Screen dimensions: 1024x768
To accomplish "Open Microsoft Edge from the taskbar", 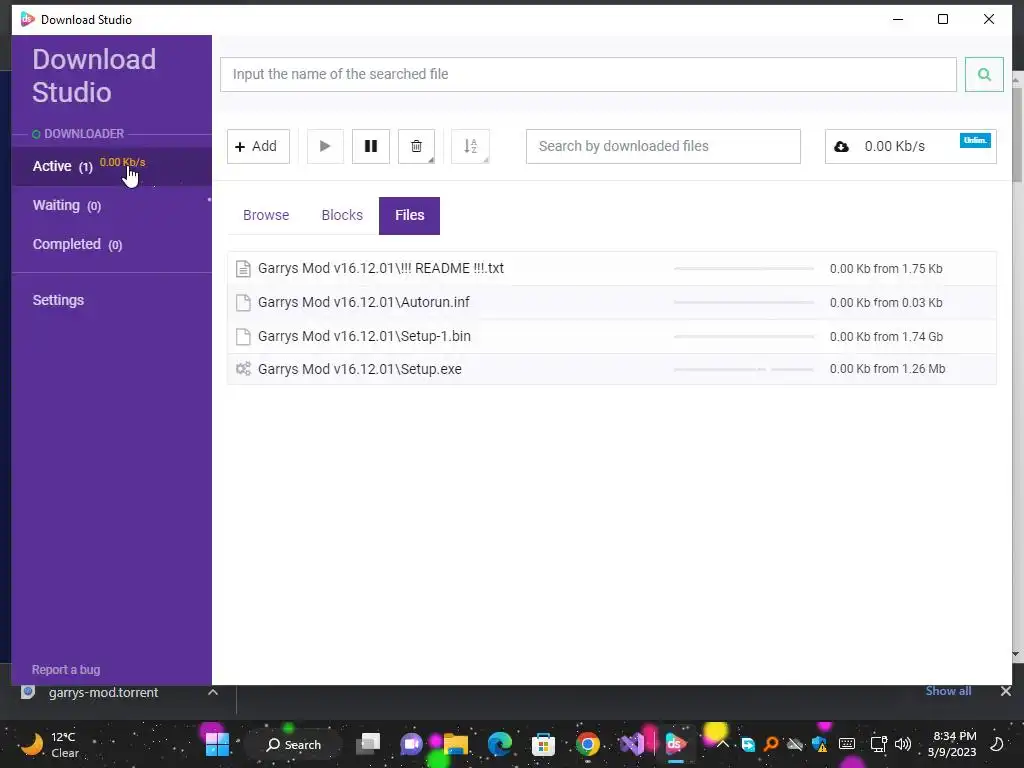I will 500,744.
